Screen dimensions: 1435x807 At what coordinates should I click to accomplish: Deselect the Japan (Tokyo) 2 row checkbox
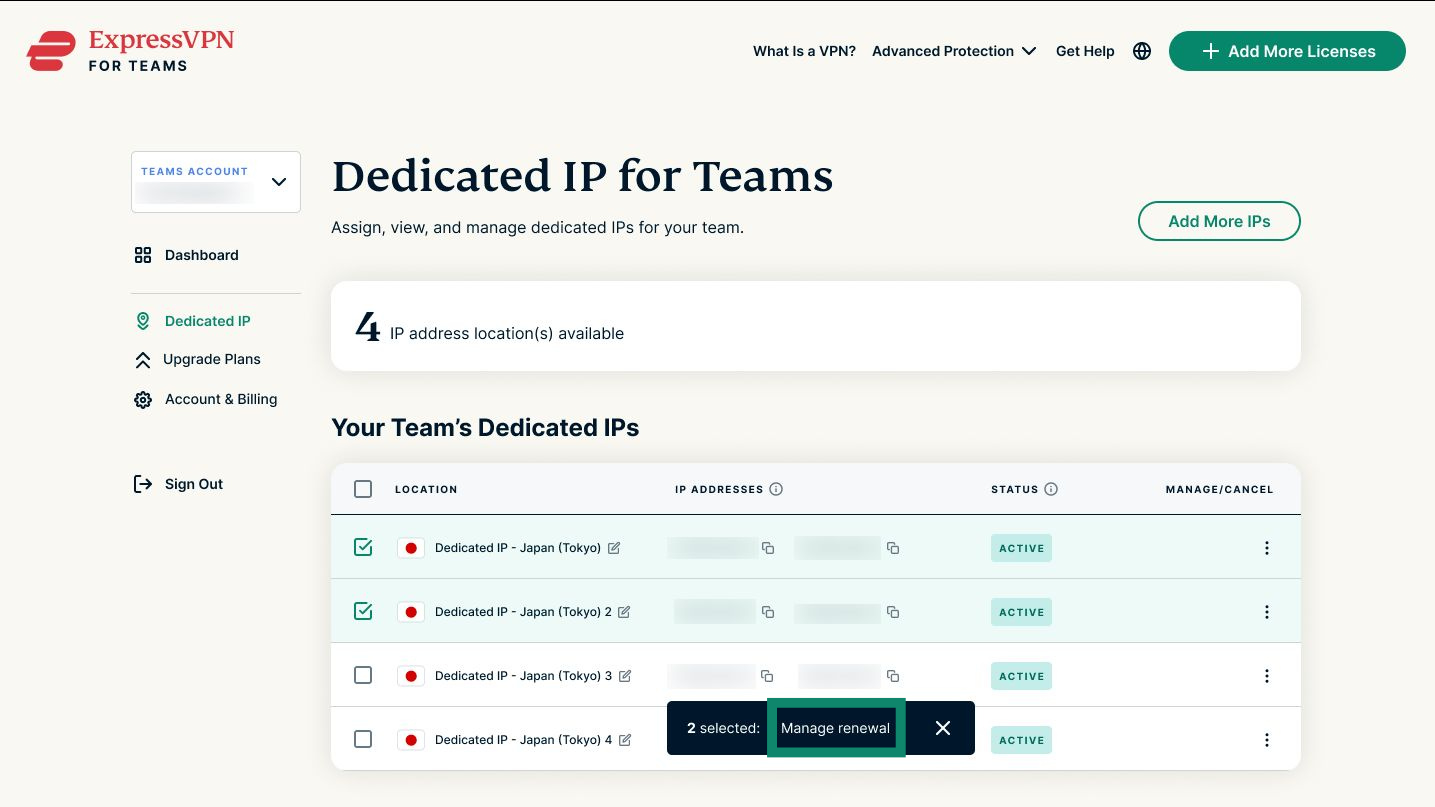[363, 611]
